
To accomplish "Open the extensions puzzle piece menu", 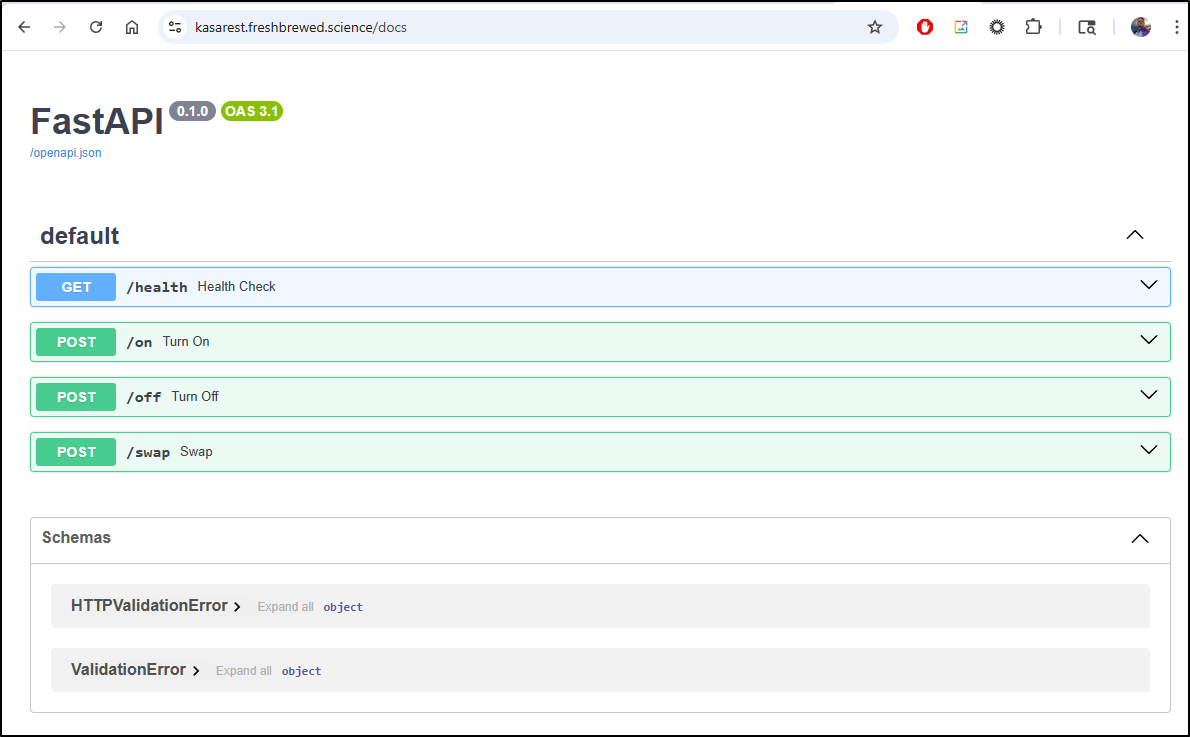I will 1033,27.
